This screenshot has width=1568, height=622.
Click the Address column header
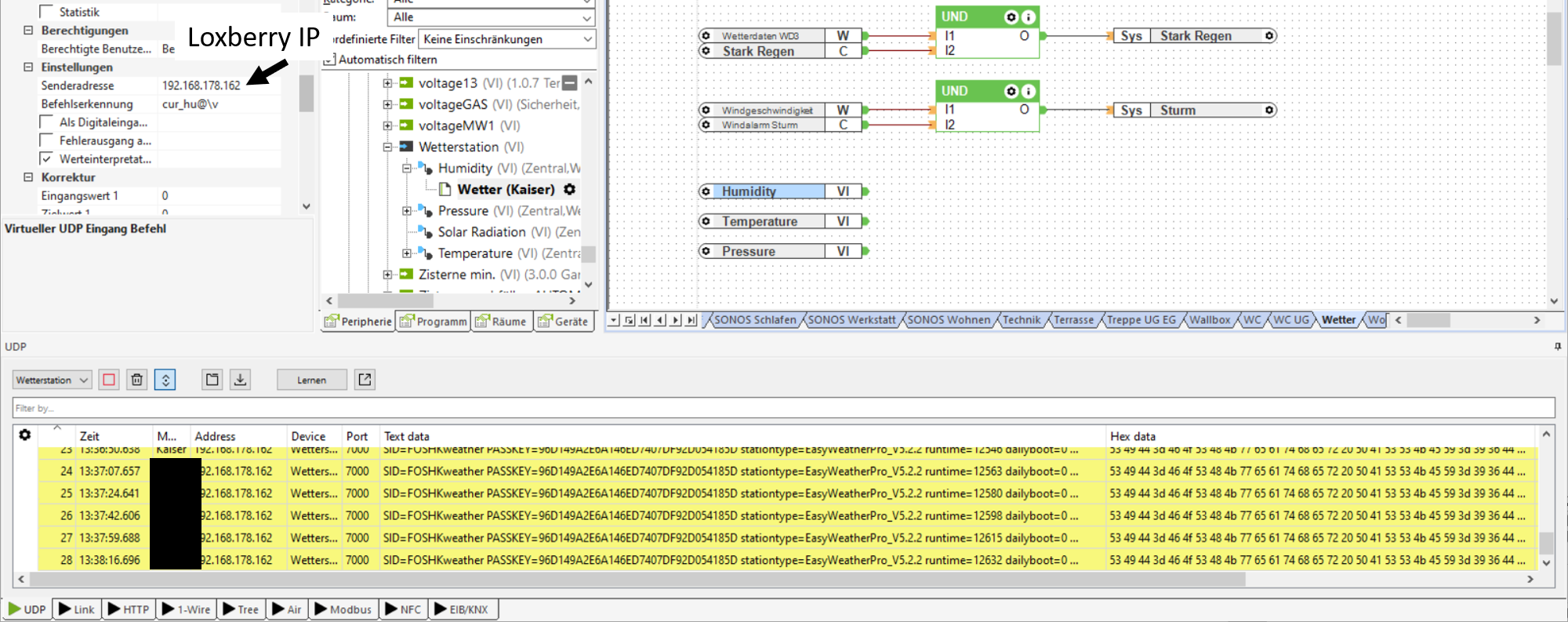[238, 436]
